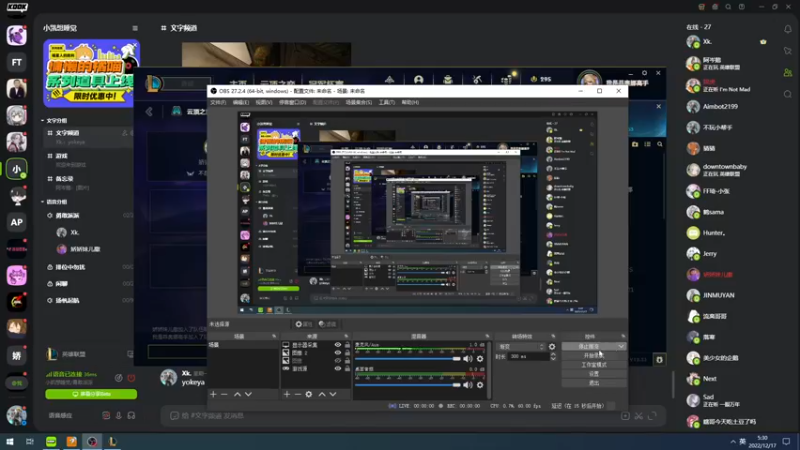800x450 pixels.
Task: Toggle visibility of 显示器采集 source
Action: click(x=337, y=345)
